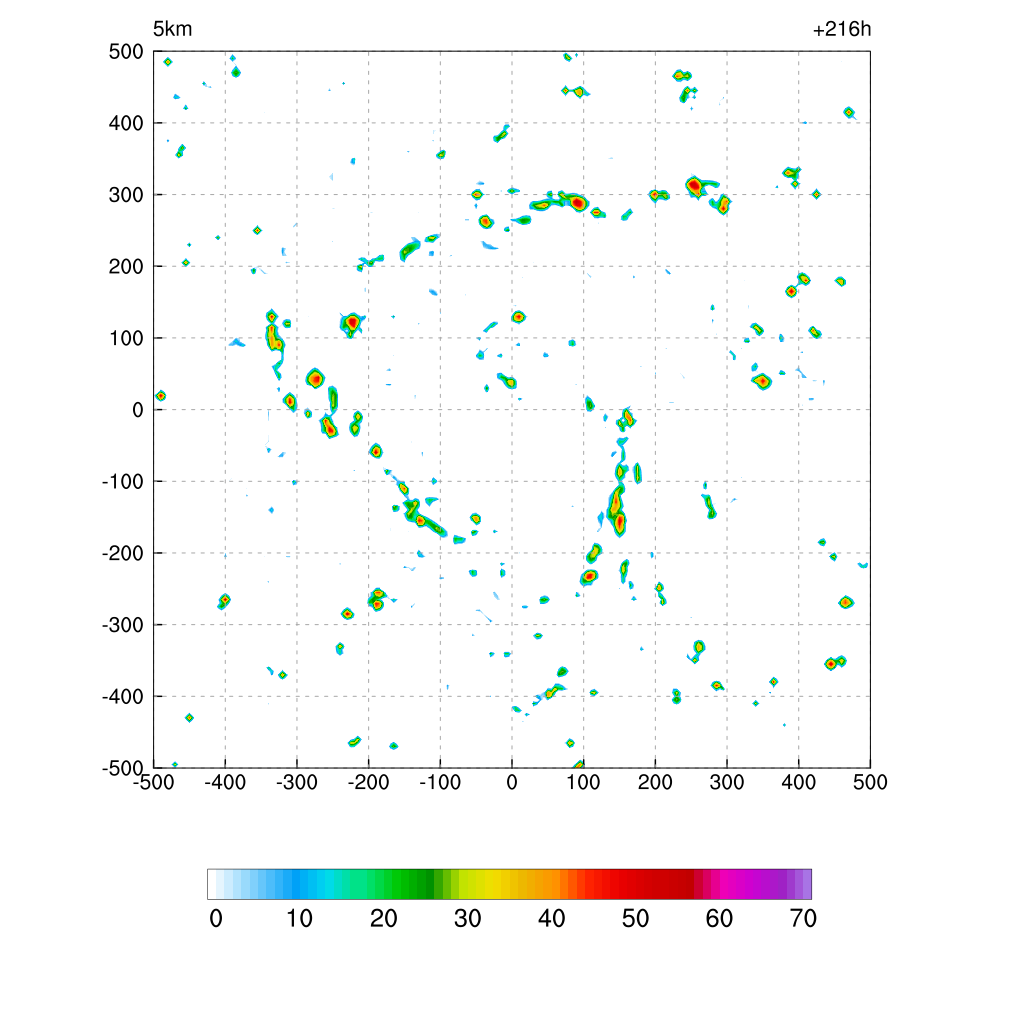The height and width of the screenshot is (1024, 1024).
Task: Click the colorbar label 60
Action: pyautogui.click(x=719, y=919)
